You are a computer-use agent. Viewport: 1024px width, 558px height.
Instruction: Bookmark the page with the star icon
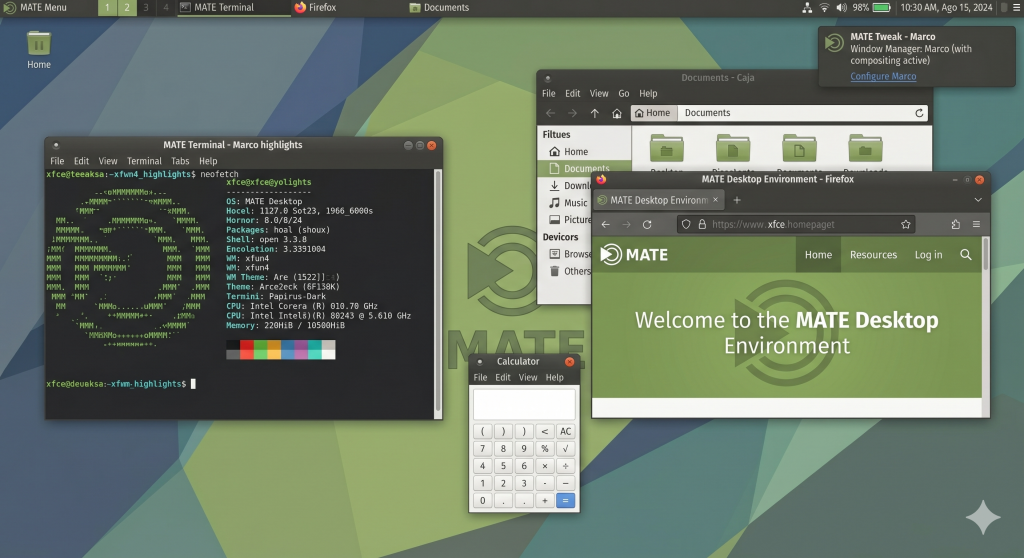pos(906,225)
